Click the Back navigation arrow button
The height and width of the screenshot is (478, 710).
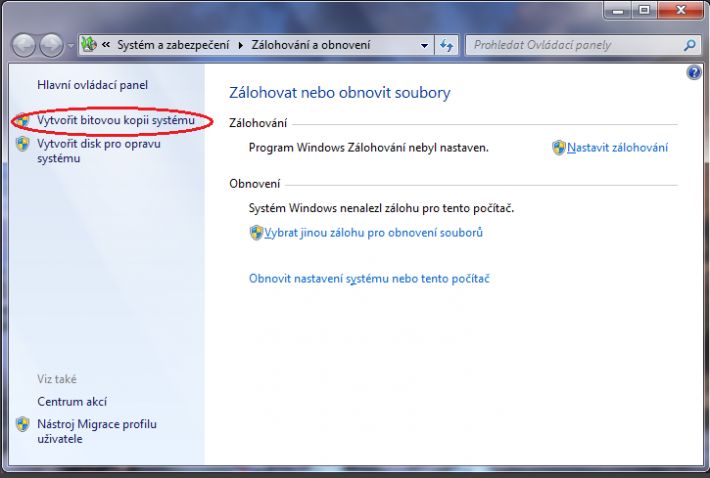click(23, 45)
